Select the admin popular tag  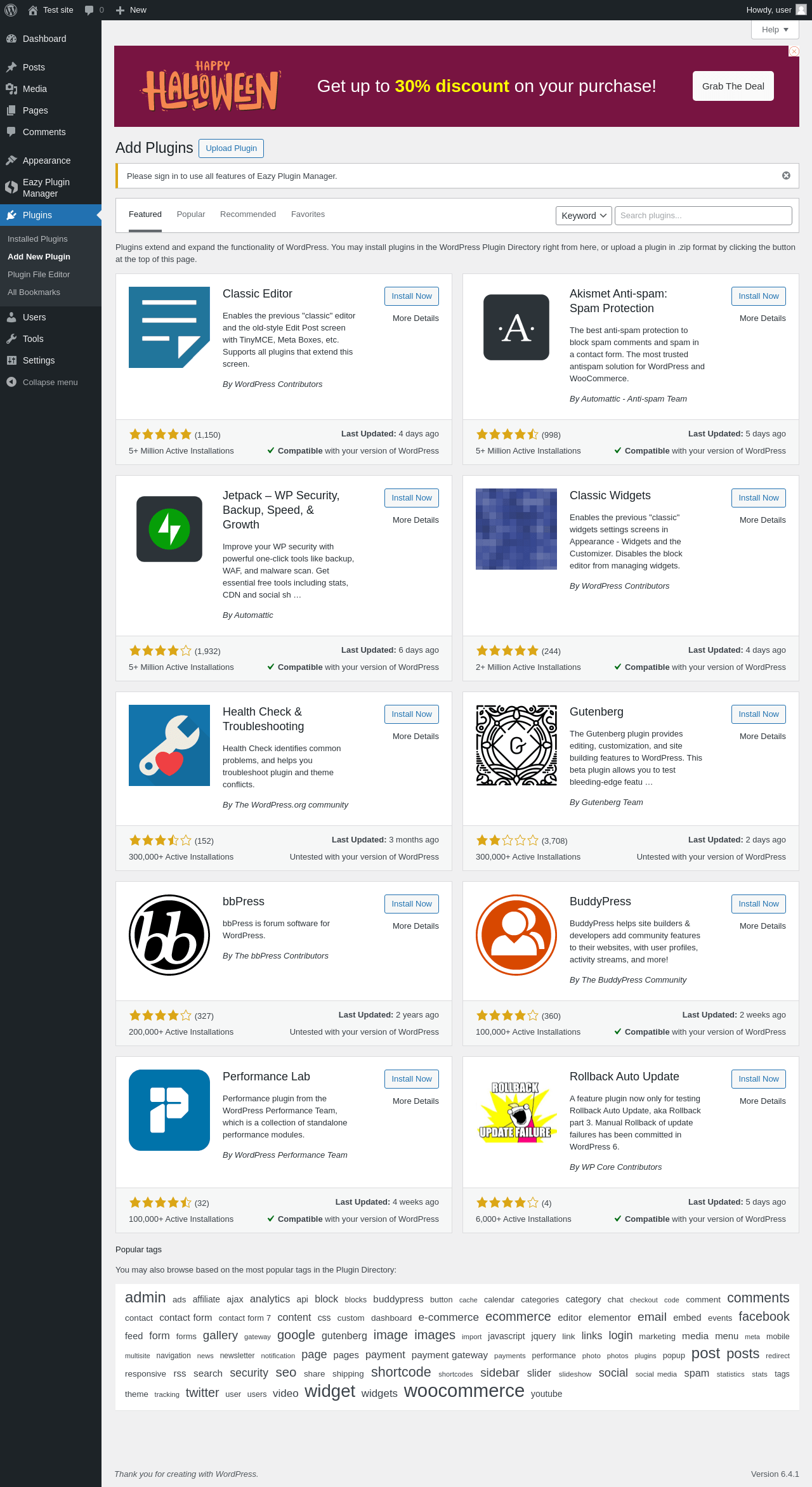click(x=145, y=1297)
